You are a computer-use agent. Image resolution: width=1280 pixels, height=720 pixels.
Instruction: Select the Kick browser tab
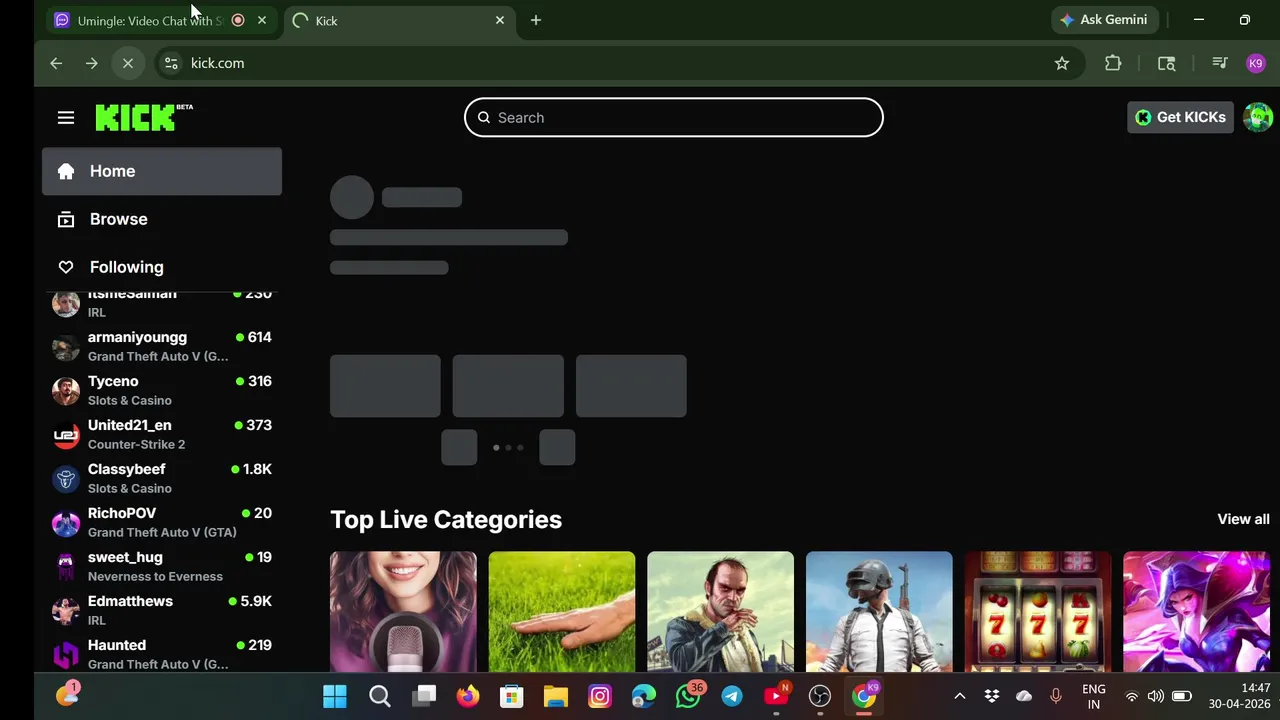[x=400, y=20]
